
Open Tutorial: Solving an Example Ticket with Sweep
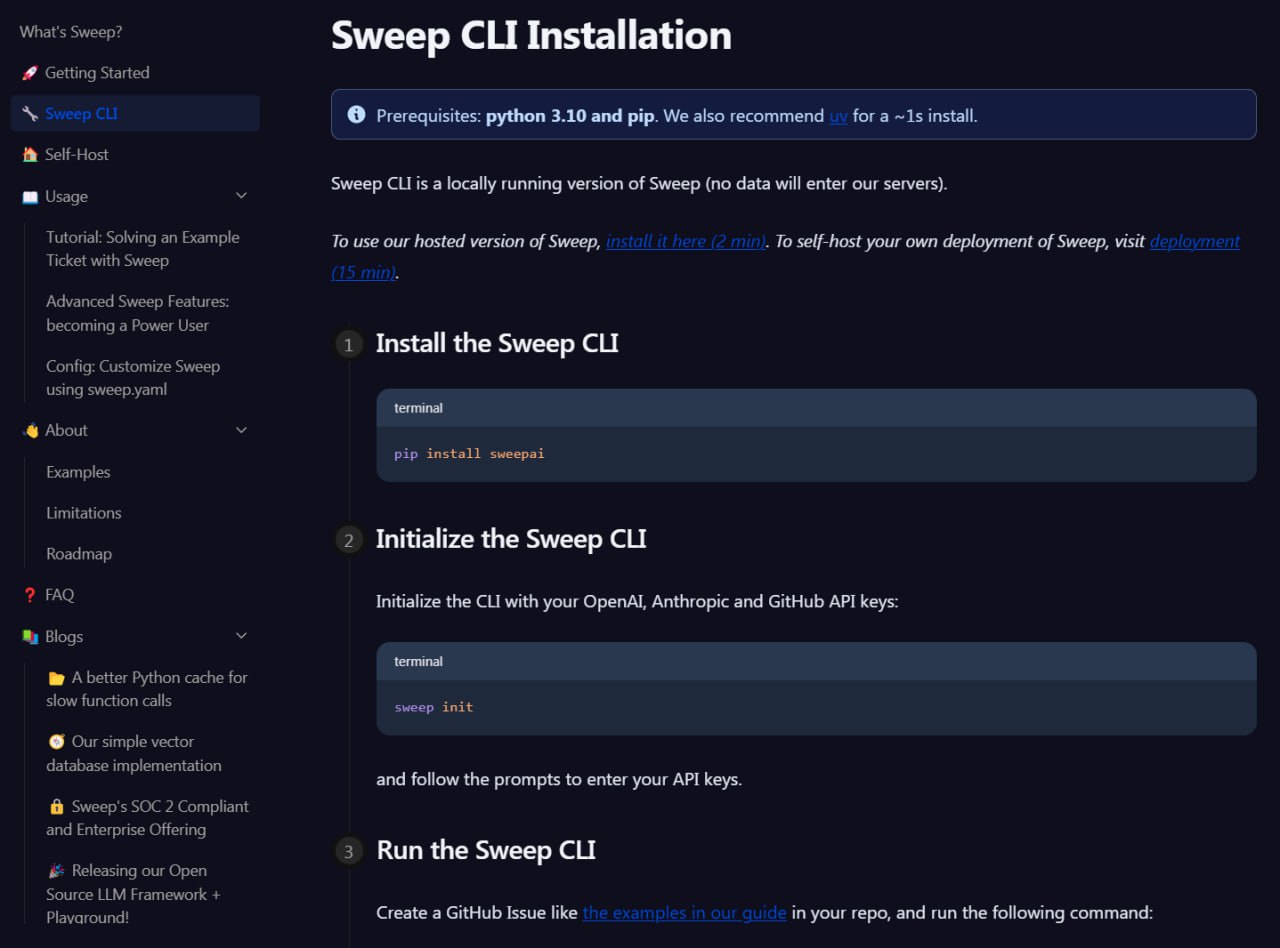point(143,249)
